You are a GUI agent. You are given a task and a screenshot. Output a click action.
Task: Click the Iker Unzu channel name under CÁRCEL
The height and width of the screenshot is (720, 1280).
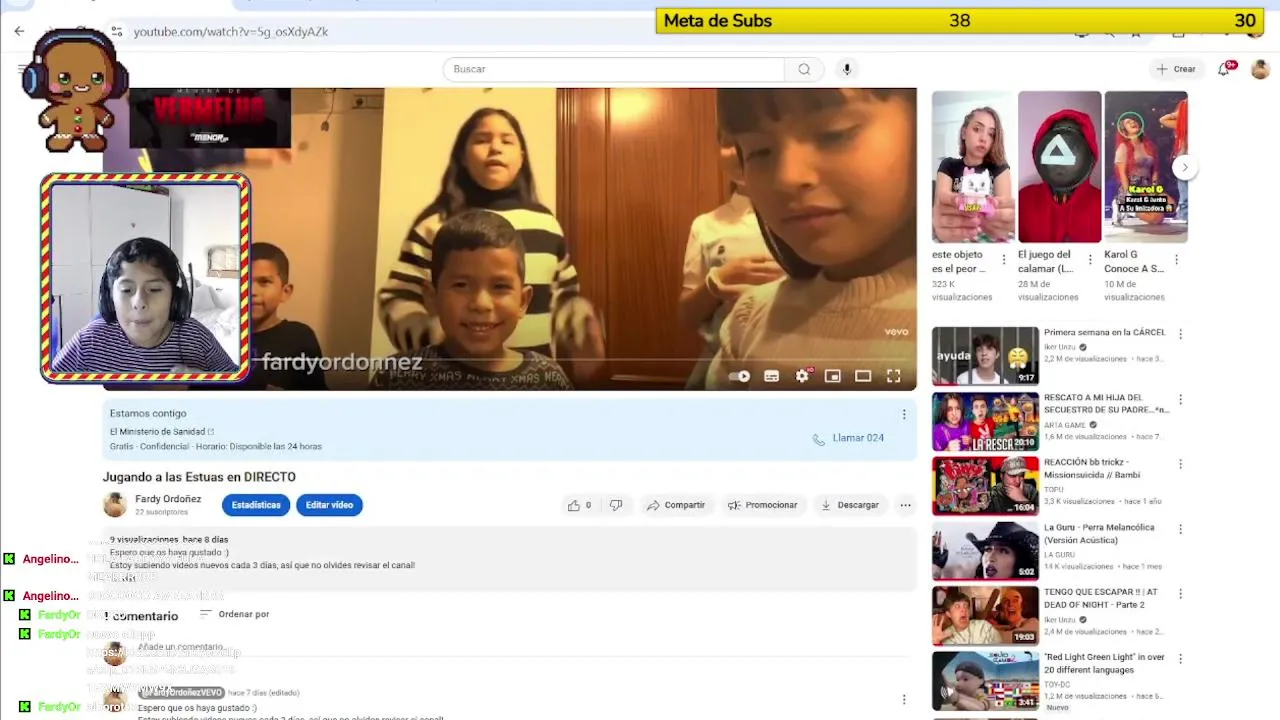[x=1060, y=347]
